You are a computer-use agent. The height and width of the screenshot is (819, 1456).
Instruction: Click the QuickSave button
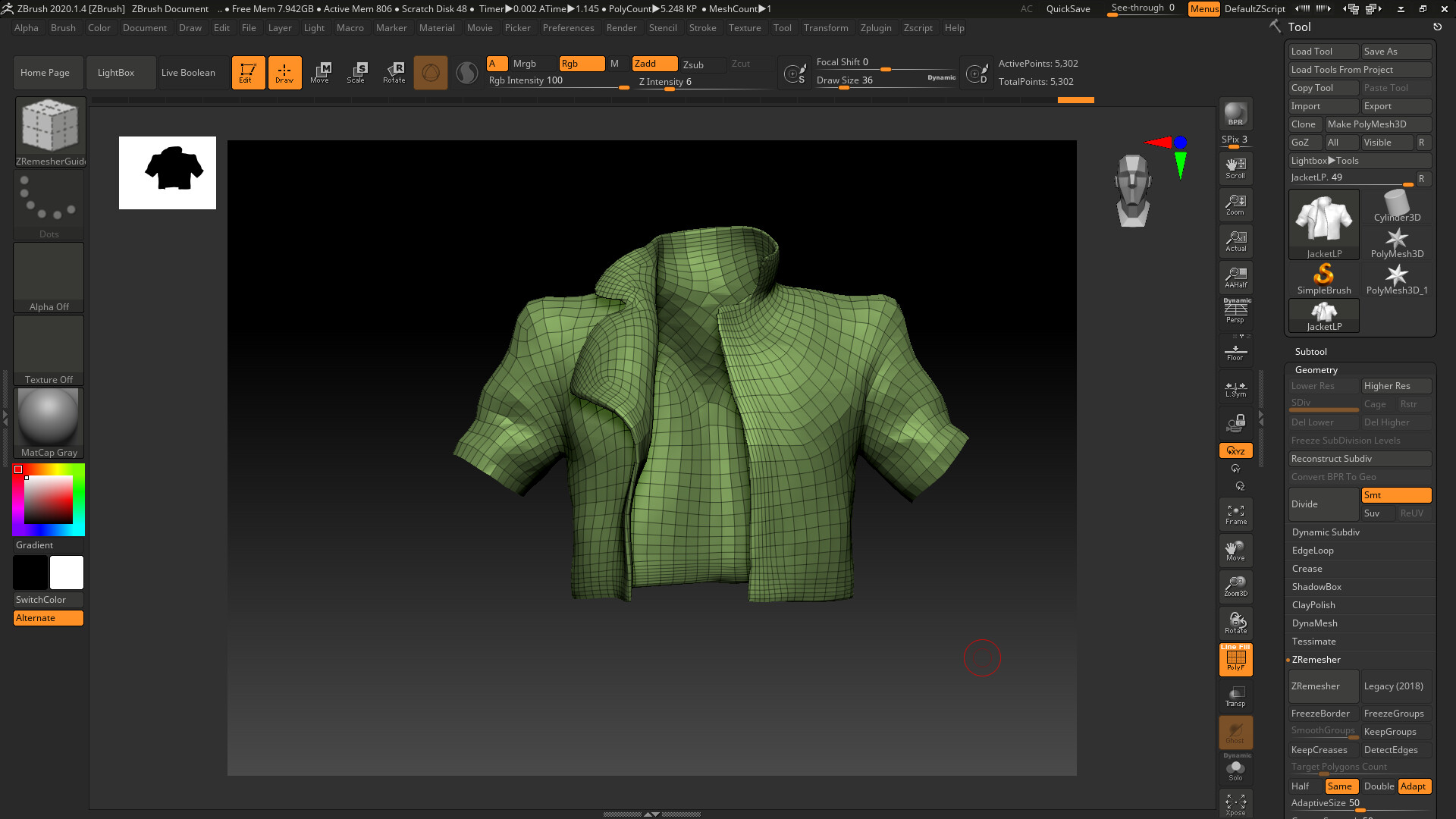[x=1068, y=9]
